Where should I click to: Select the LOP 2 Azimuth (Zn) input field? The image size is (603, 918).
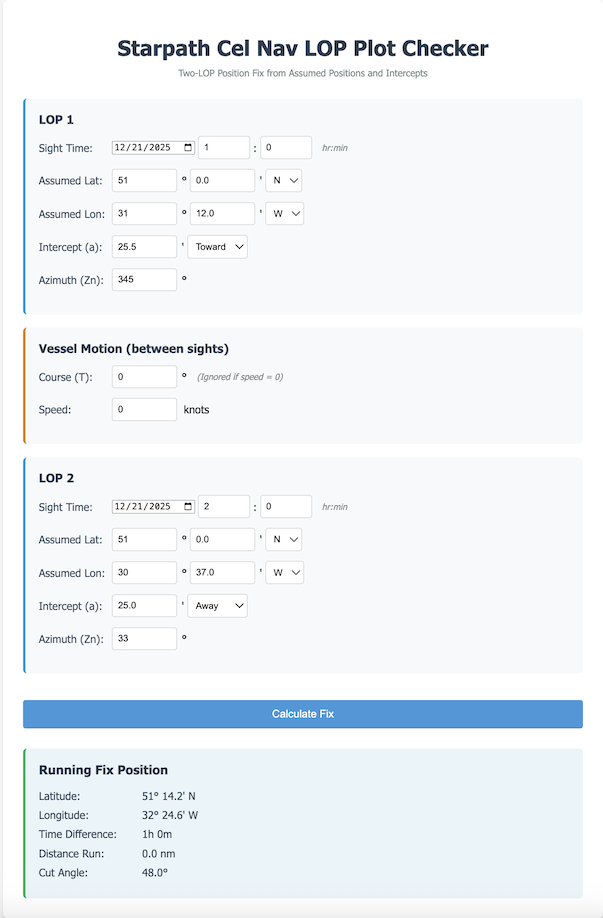pos(143,638)
